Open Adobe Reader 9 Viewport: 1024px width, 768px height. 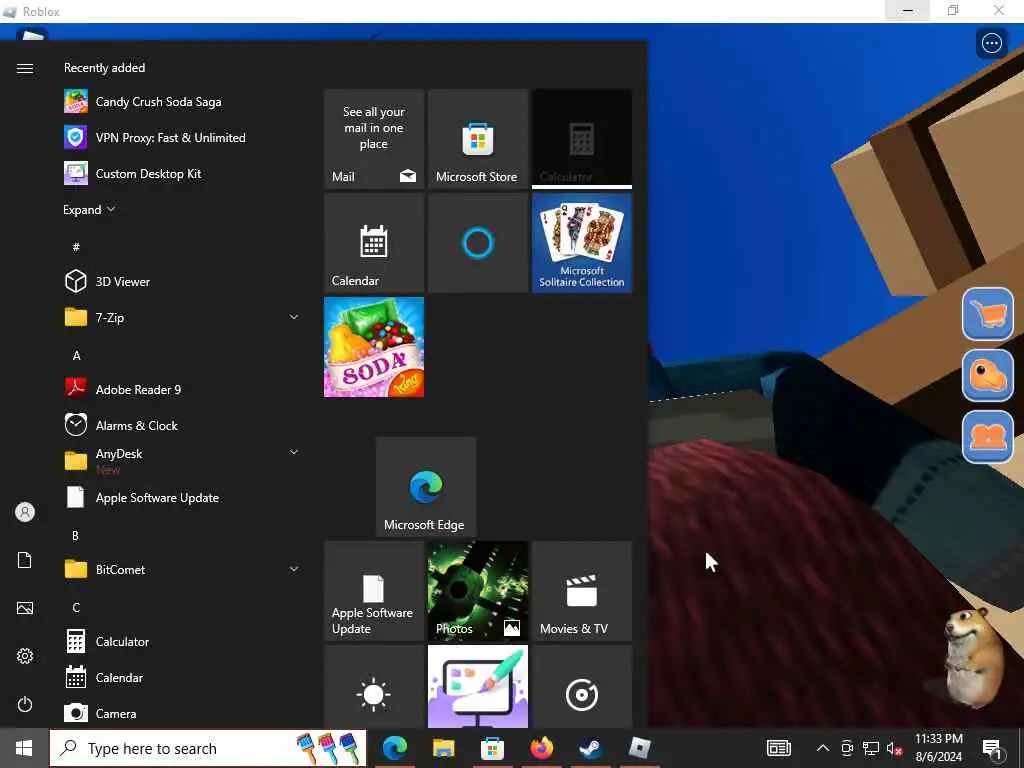(x=181, y=389)
